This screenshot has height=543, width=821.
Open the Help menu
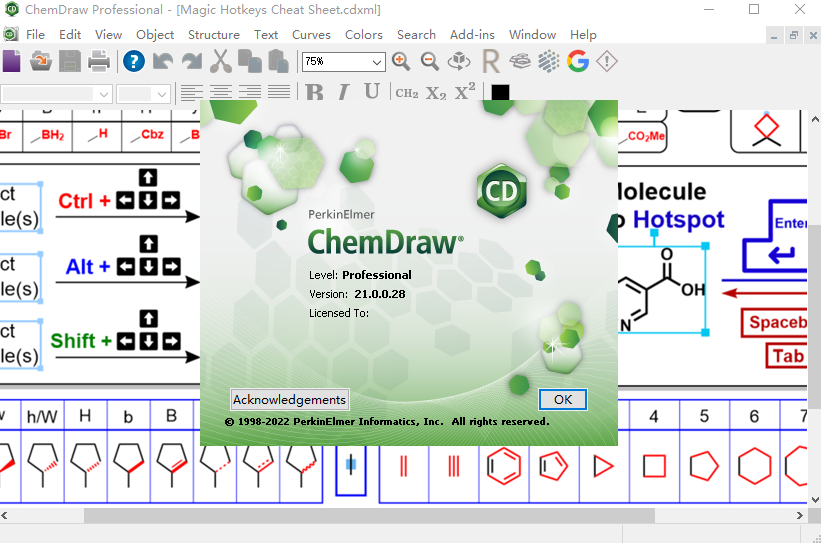[583, 35]
